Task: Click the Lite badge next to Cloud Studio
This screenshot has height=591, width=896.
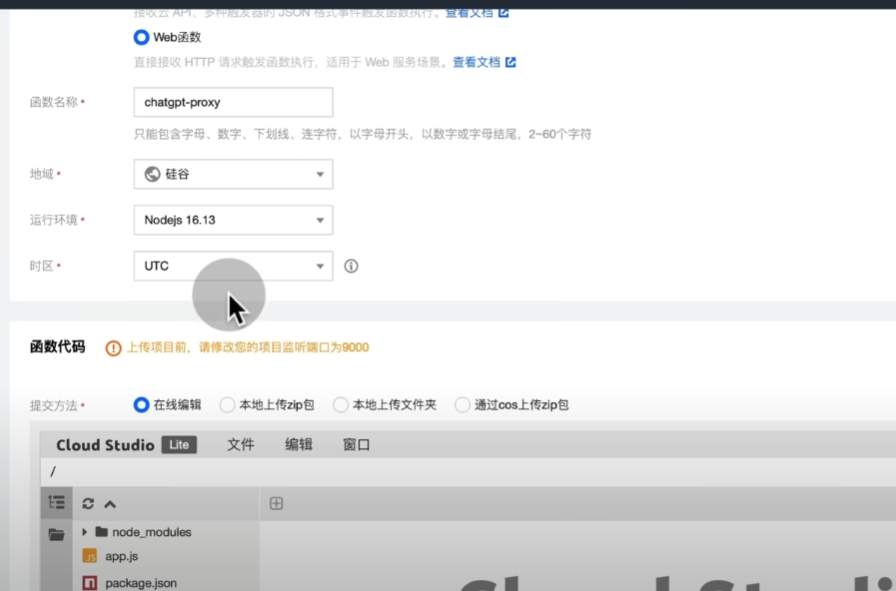Action: pyautogui.click(x=179, y=445)
